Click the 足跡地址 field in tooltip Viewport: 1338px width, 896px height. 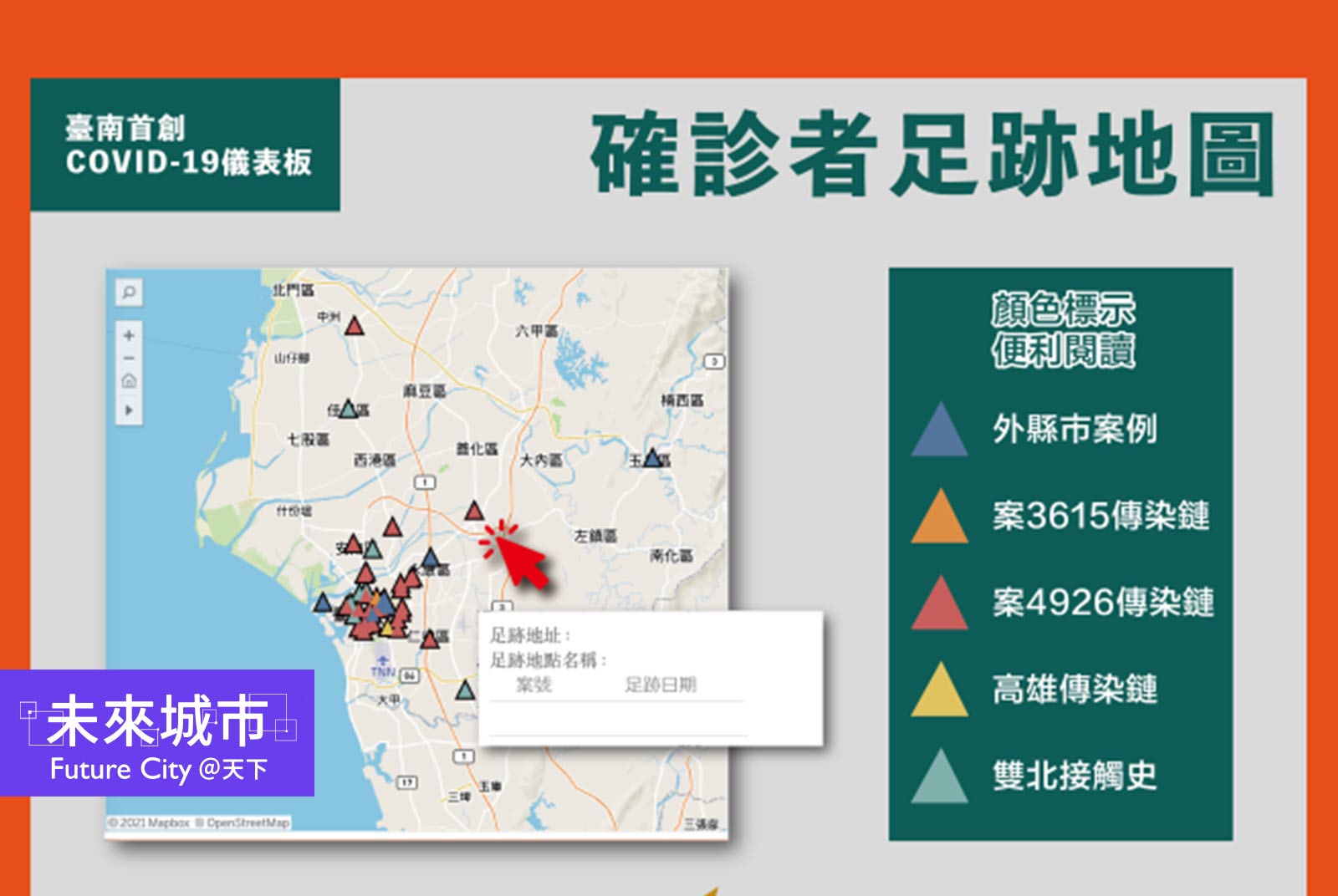[529, 635]
